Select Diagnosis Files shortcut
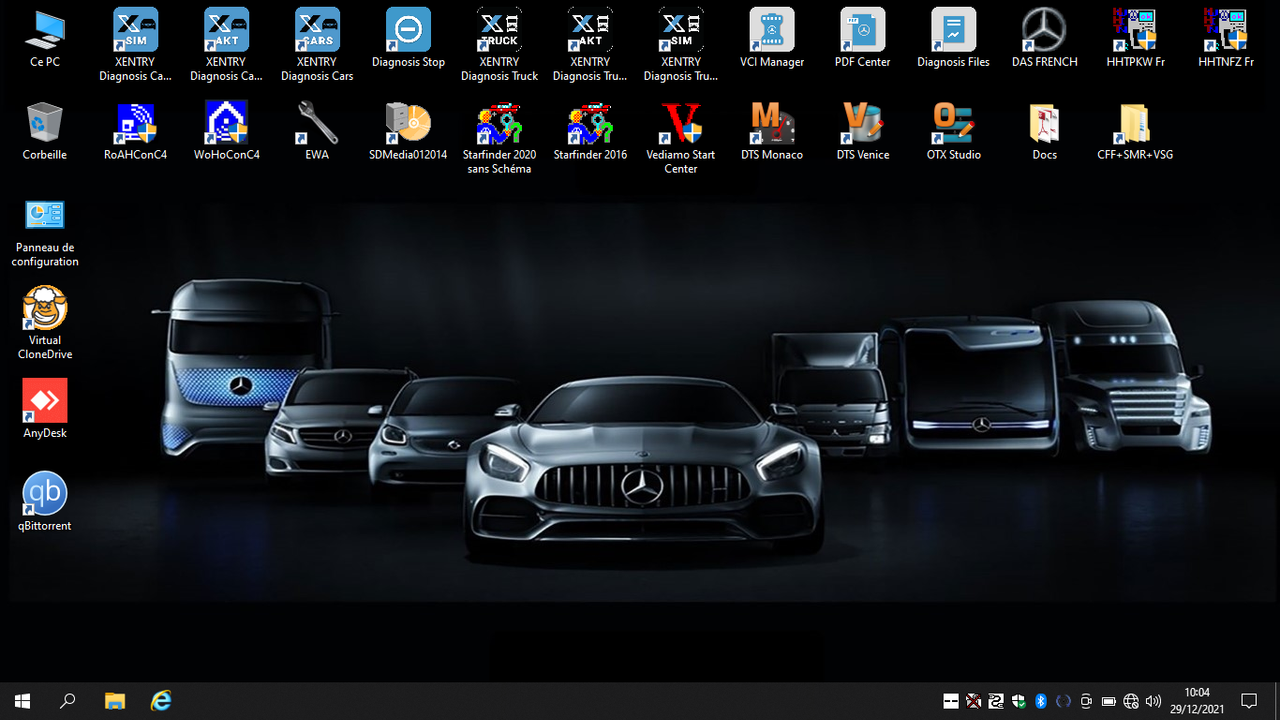 click(954, 39)
